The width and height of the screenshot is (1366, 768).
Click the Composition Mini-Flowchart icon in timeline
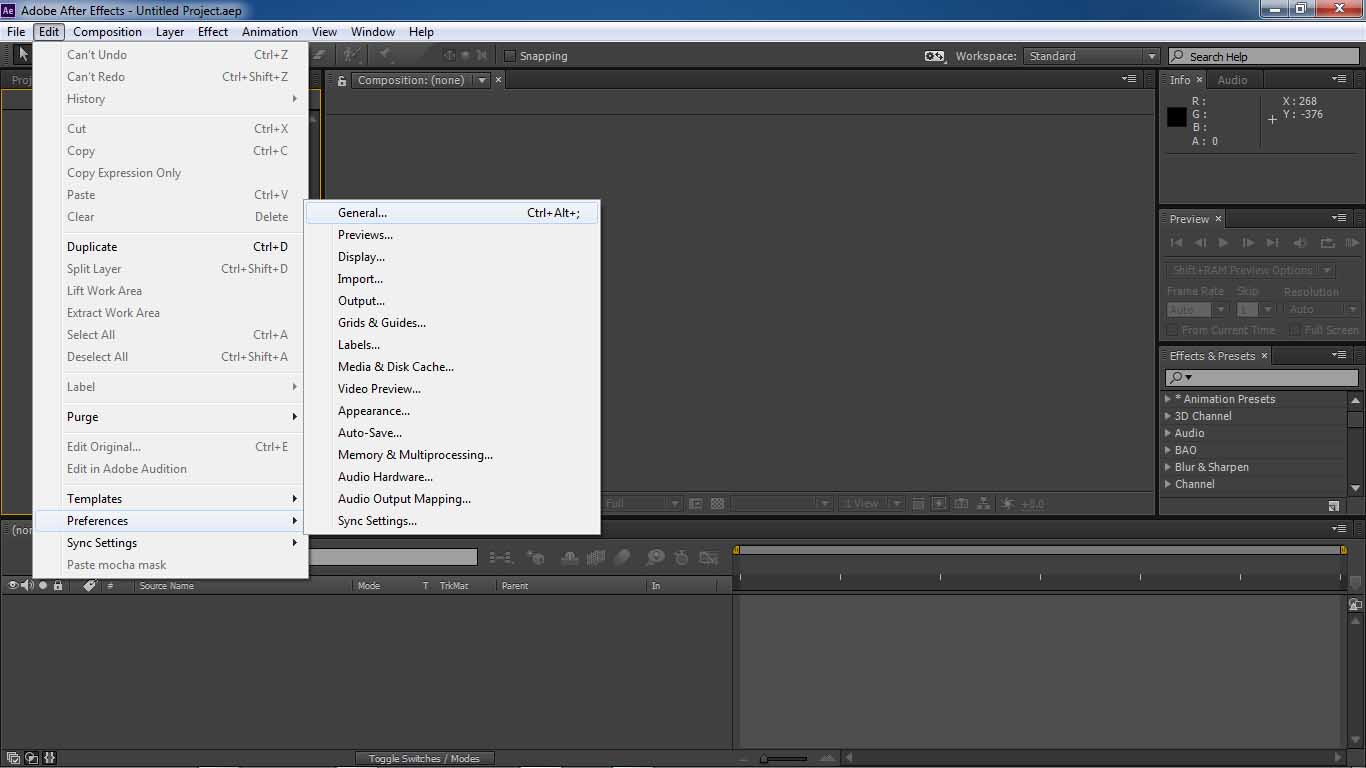[501, 558]
